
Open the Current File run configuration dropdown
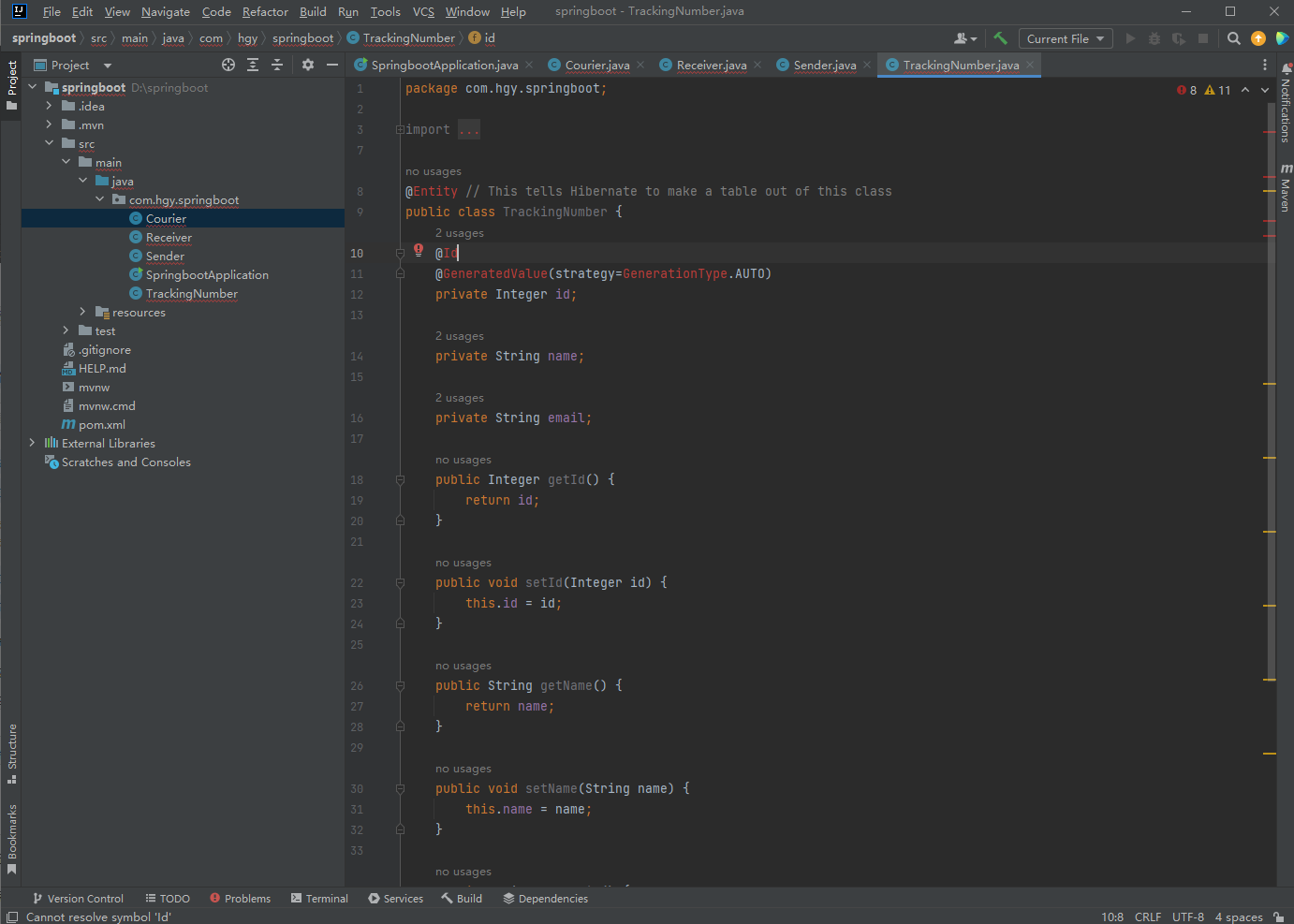click(x=1066, y=38)
